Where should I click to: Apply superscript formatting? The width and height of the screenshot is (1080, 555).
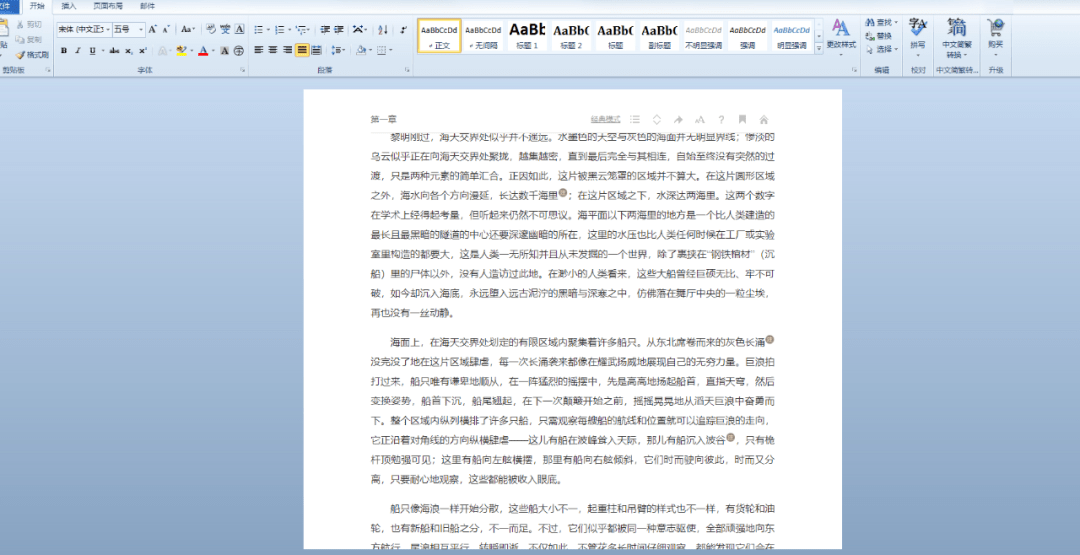click(x=143, y=50)
